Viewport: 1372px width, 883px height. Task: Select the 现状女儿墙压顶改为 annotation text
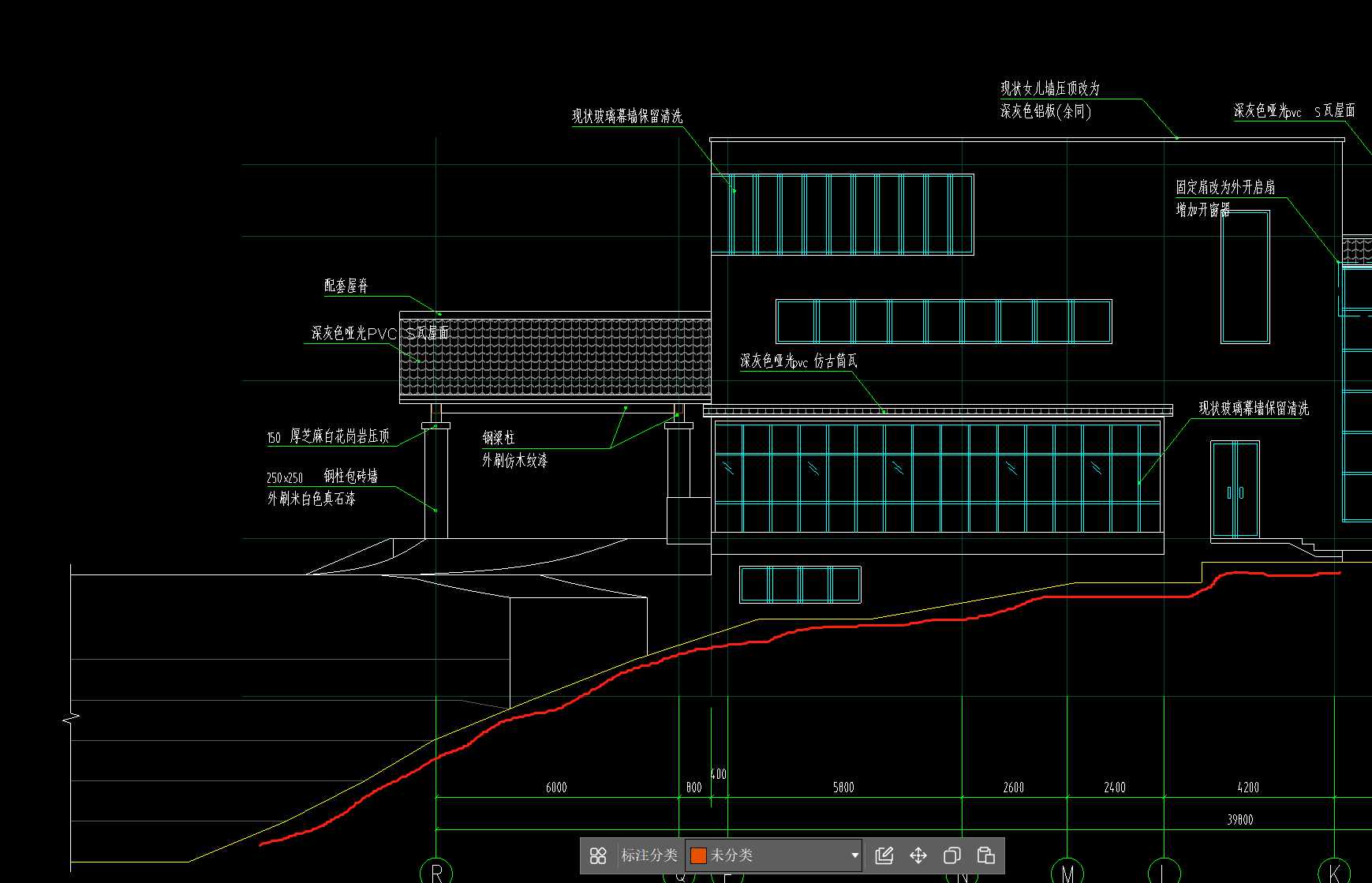(x=1050, y=88)
